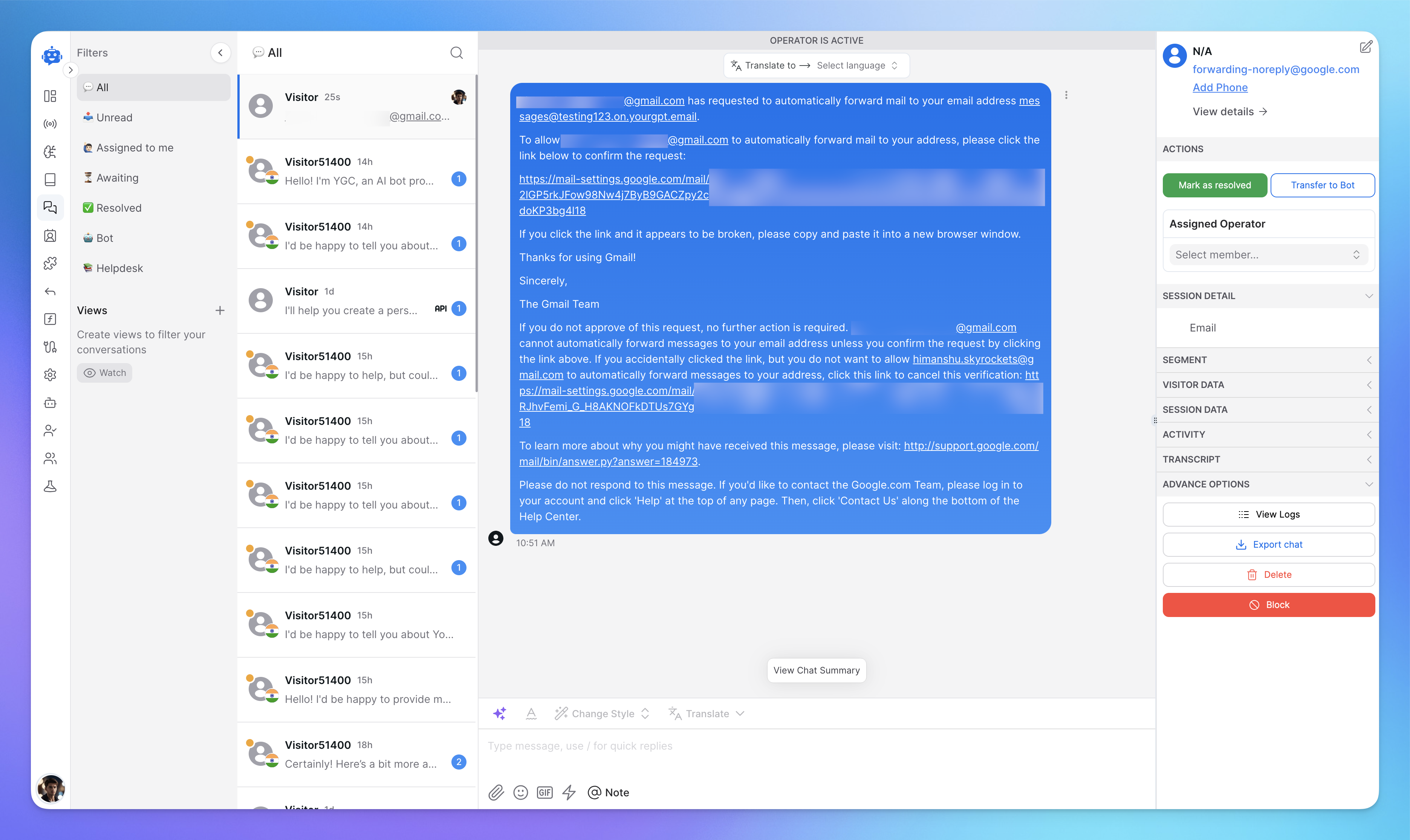
Task: Click the reply arrow icon in sidebar
Action: click(x=50, y=292)
